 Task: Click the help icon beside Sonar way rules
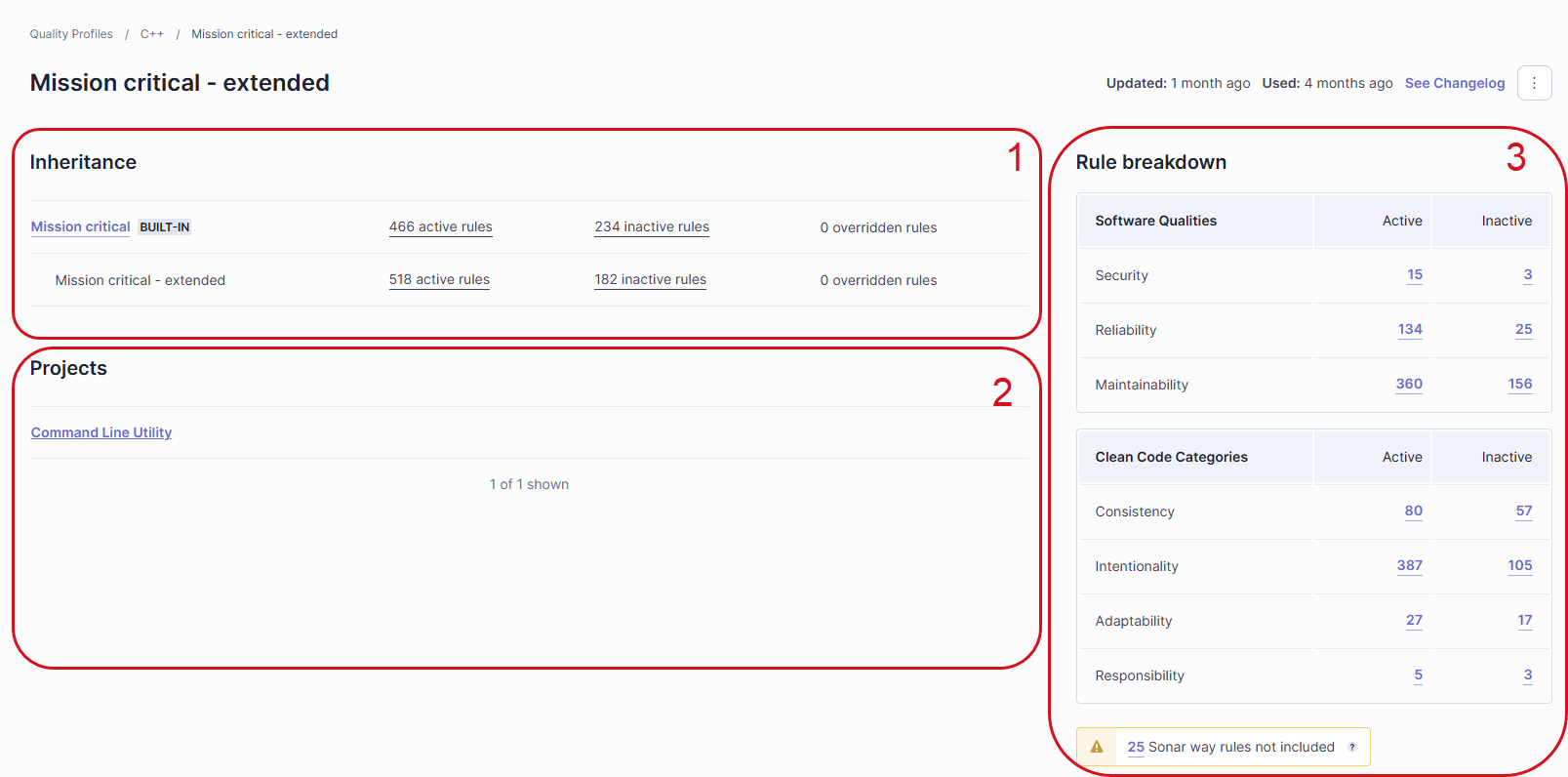(x=1351, y=747)
